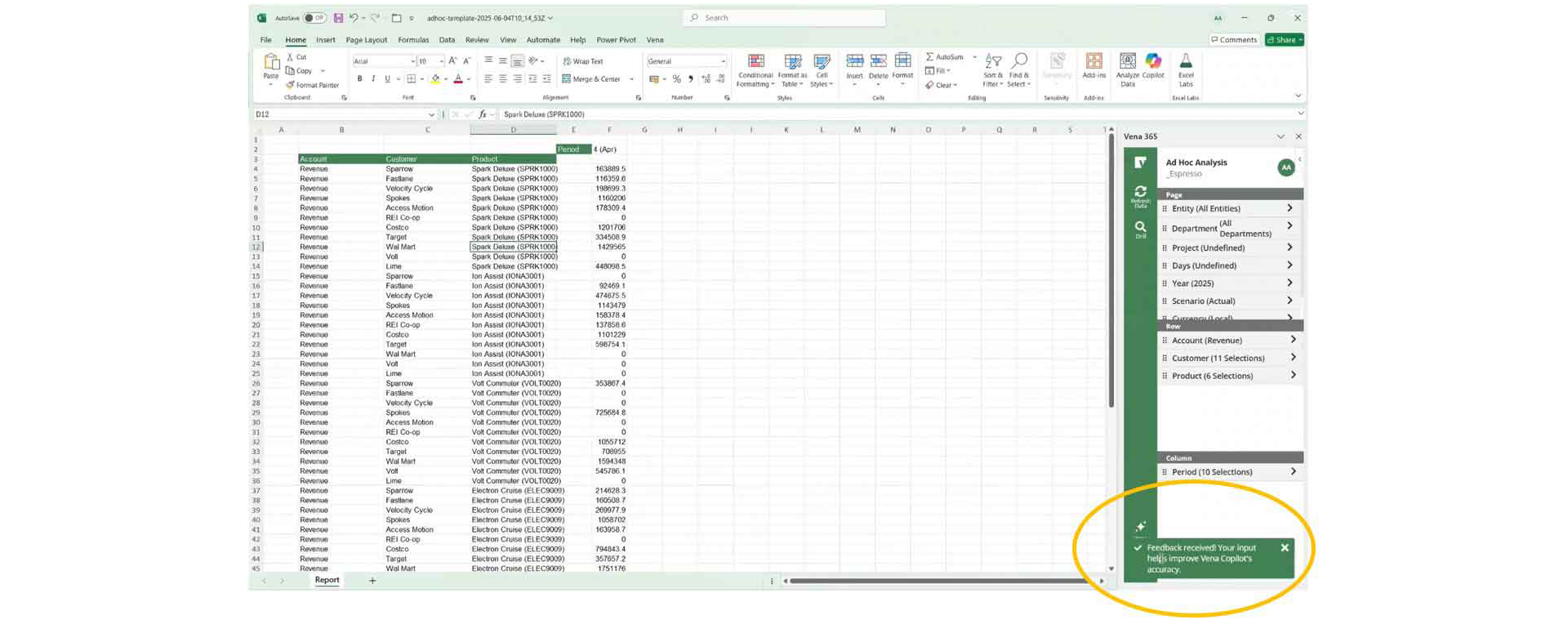Apply percent style format
The image size is (1568, 629).
676,79
